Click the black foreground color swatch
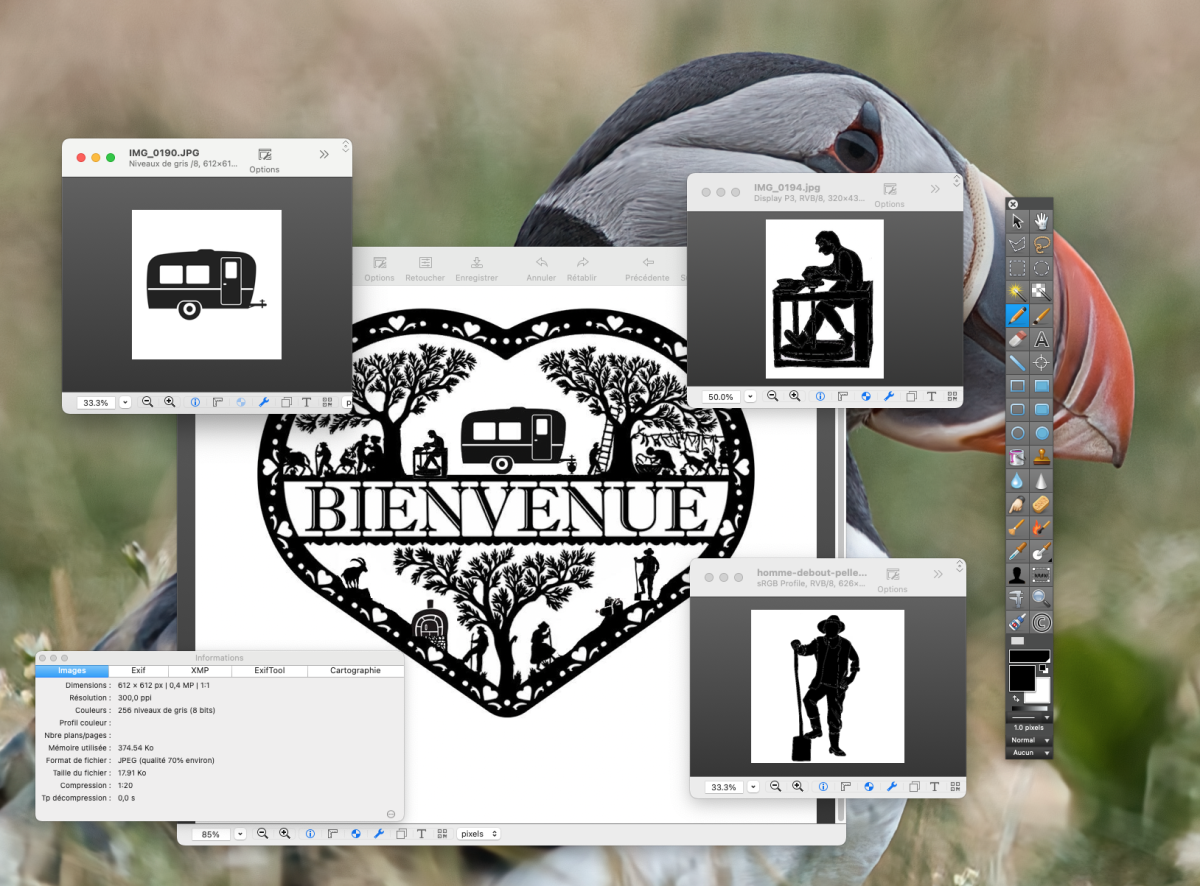Screen dimensions: 1200x886 pyautogui.click(x=1021, y=678)
